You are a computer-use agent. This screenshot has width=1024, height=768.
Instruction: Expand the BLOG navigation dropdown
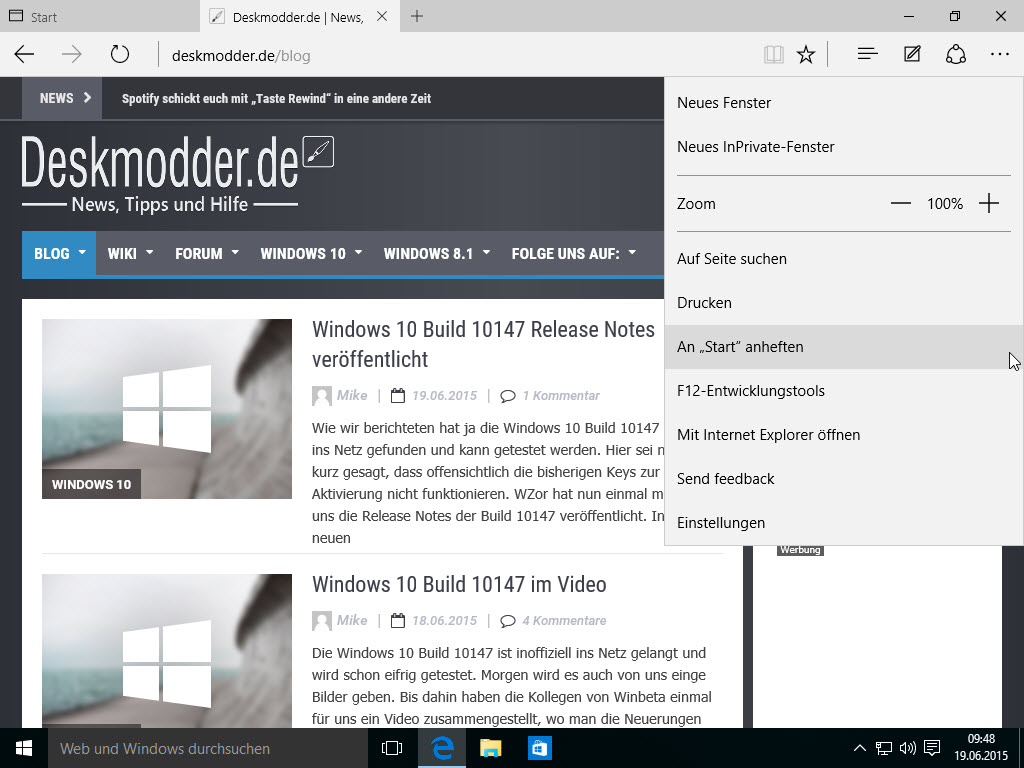pyautogui.click(x=59, y=253)
